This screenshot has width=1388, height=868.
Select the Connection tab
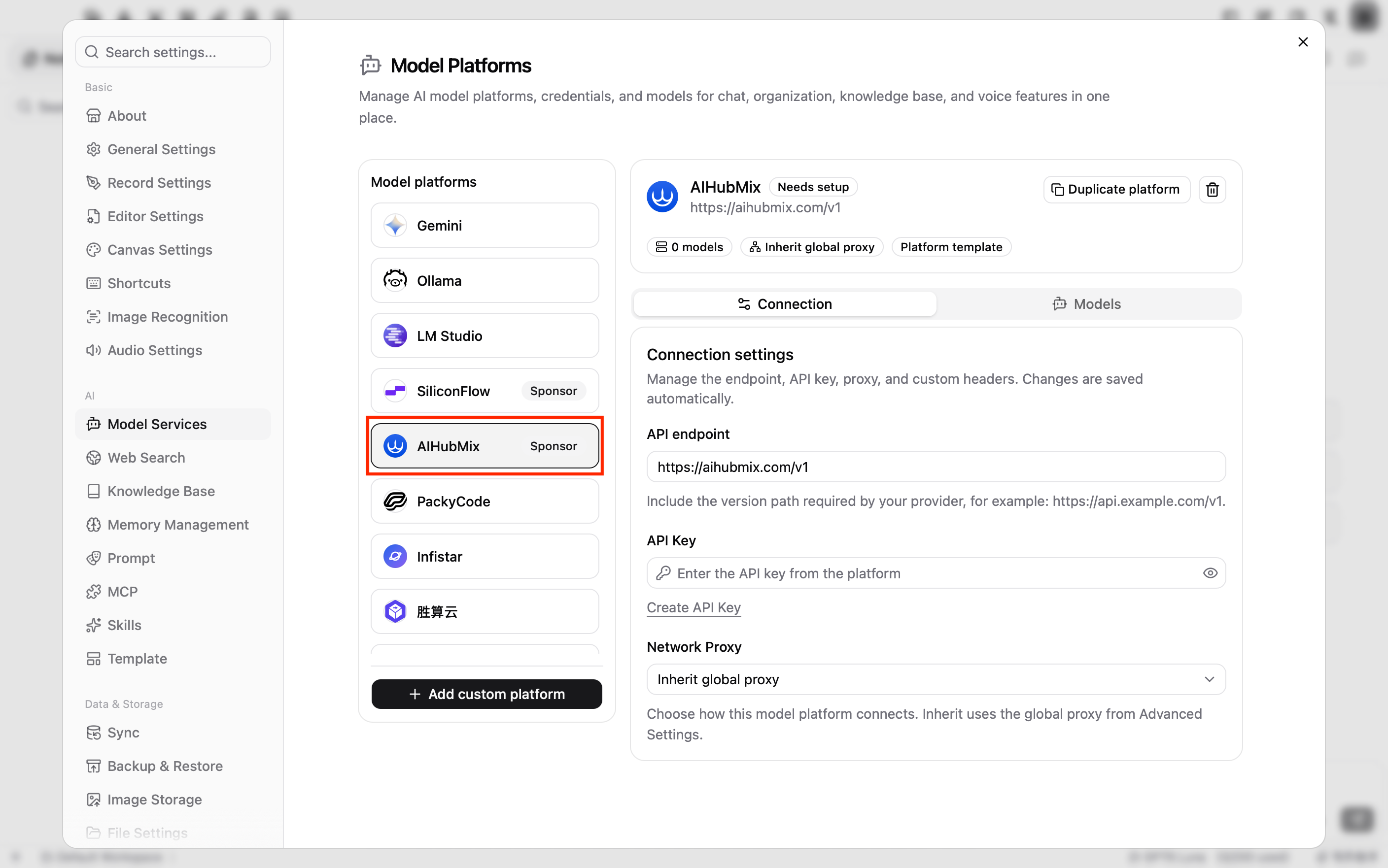785,303
